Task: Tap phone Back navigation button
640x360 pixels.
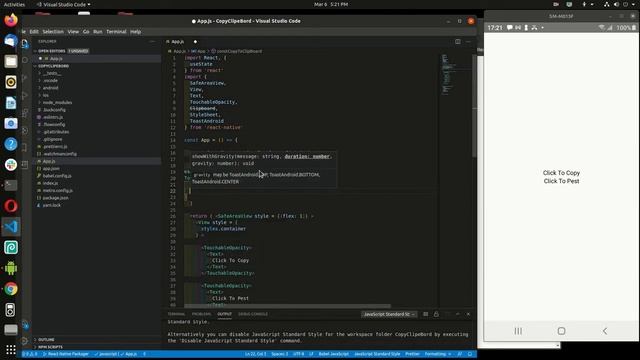Action: click(x=605, y=331)
